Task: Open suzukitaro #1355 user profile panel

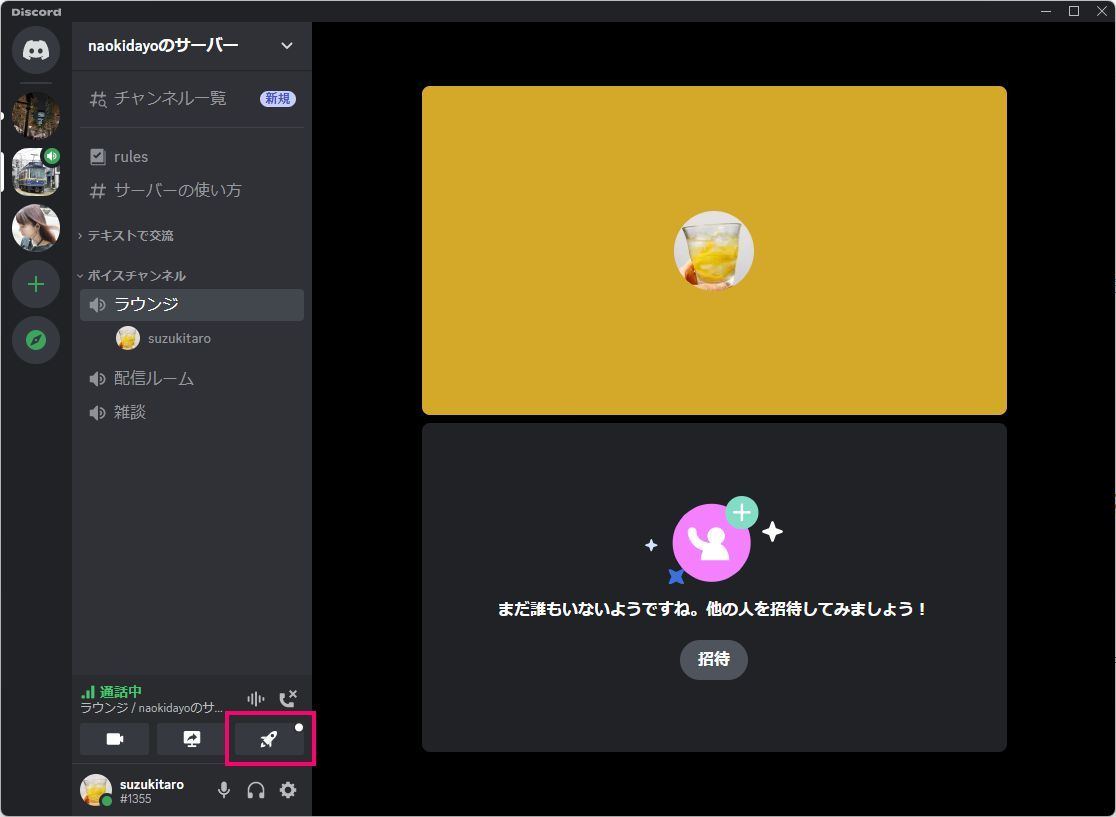Action: [x=134, y=791]
